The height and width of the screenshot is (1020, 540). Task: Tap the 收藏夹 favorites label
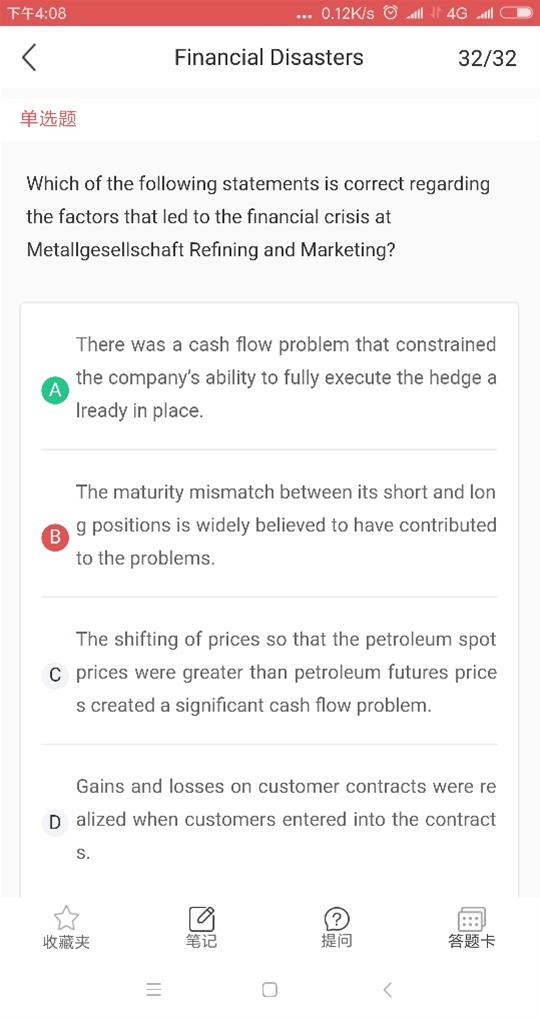pos(66,941)
